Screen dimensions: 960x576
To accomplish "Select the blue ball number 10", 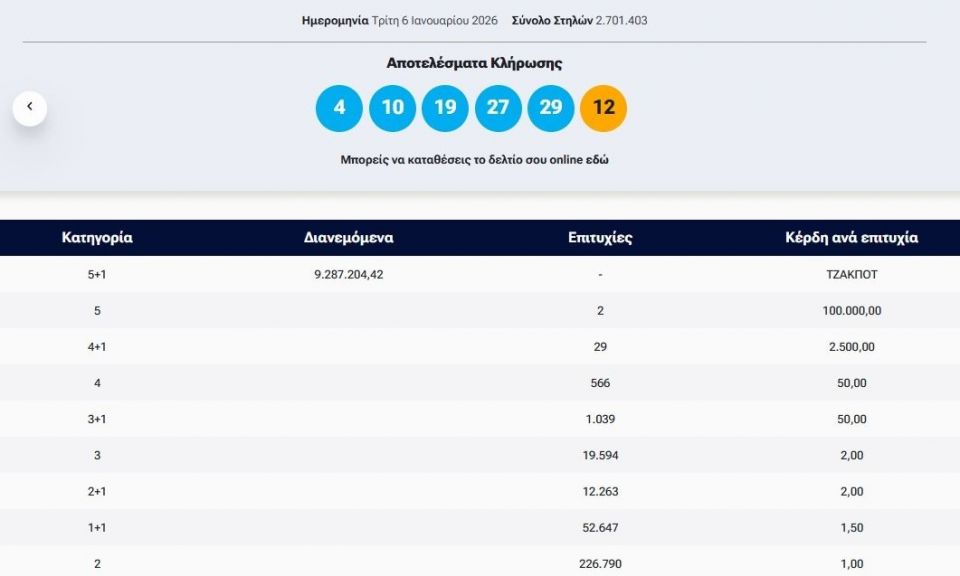I will pyautogui.click(x=392, y=108).
